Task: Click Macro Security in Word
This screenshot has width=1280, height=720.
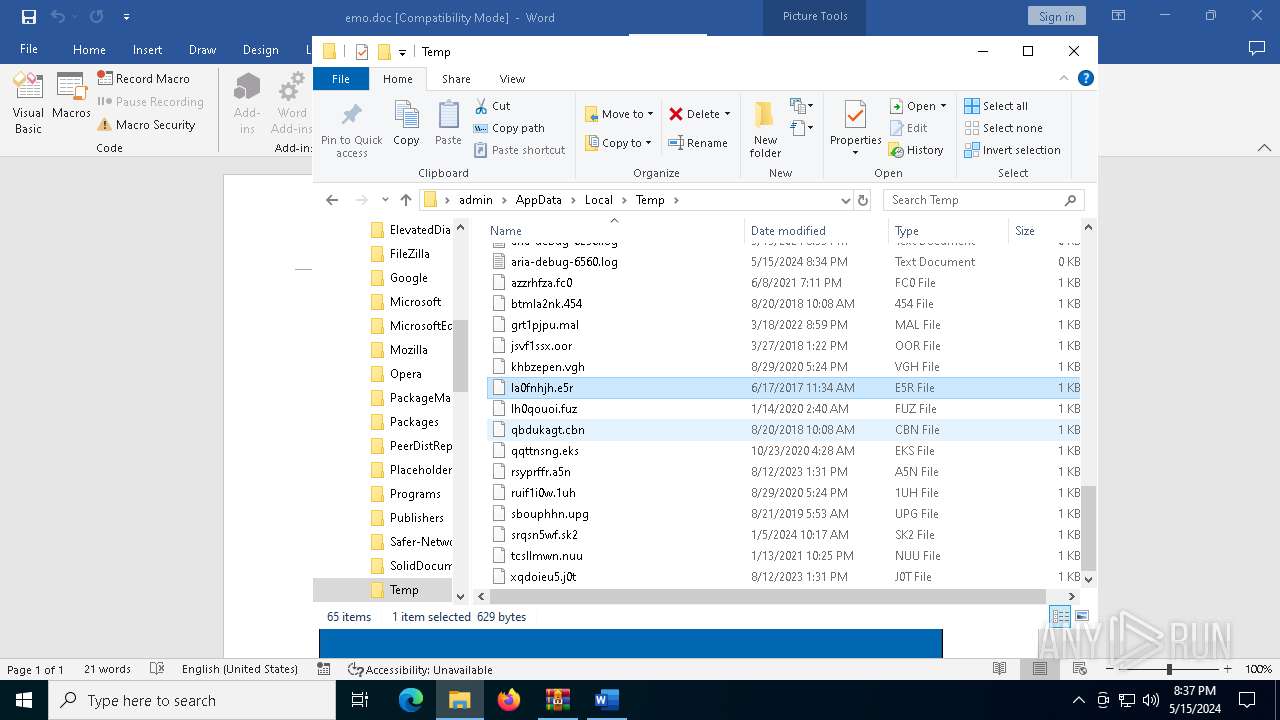Action: point(146,125)
